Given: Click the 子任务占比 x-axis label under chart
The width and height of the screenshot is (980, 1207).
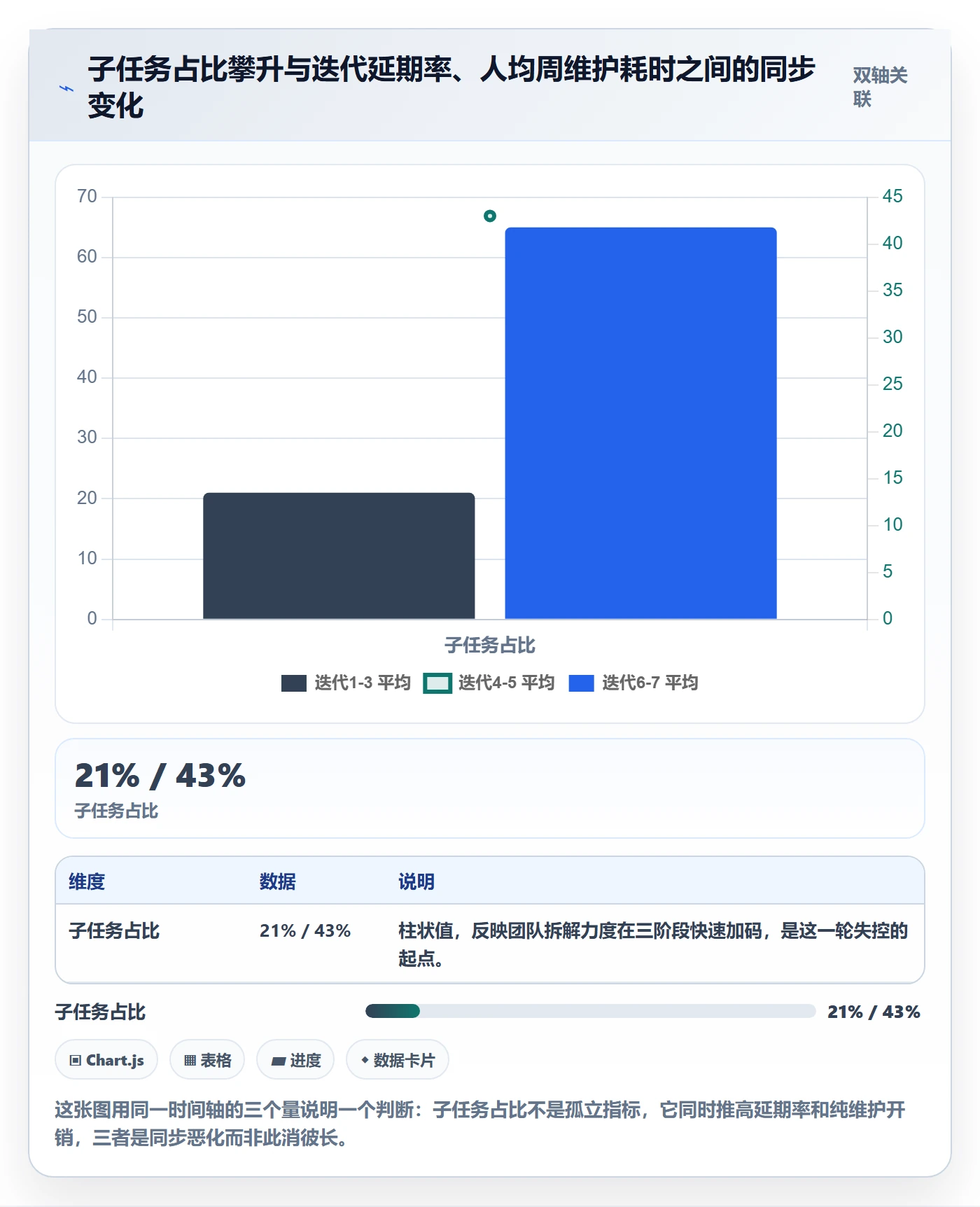Looking at the screenshot, I should [x=490, y=645].
